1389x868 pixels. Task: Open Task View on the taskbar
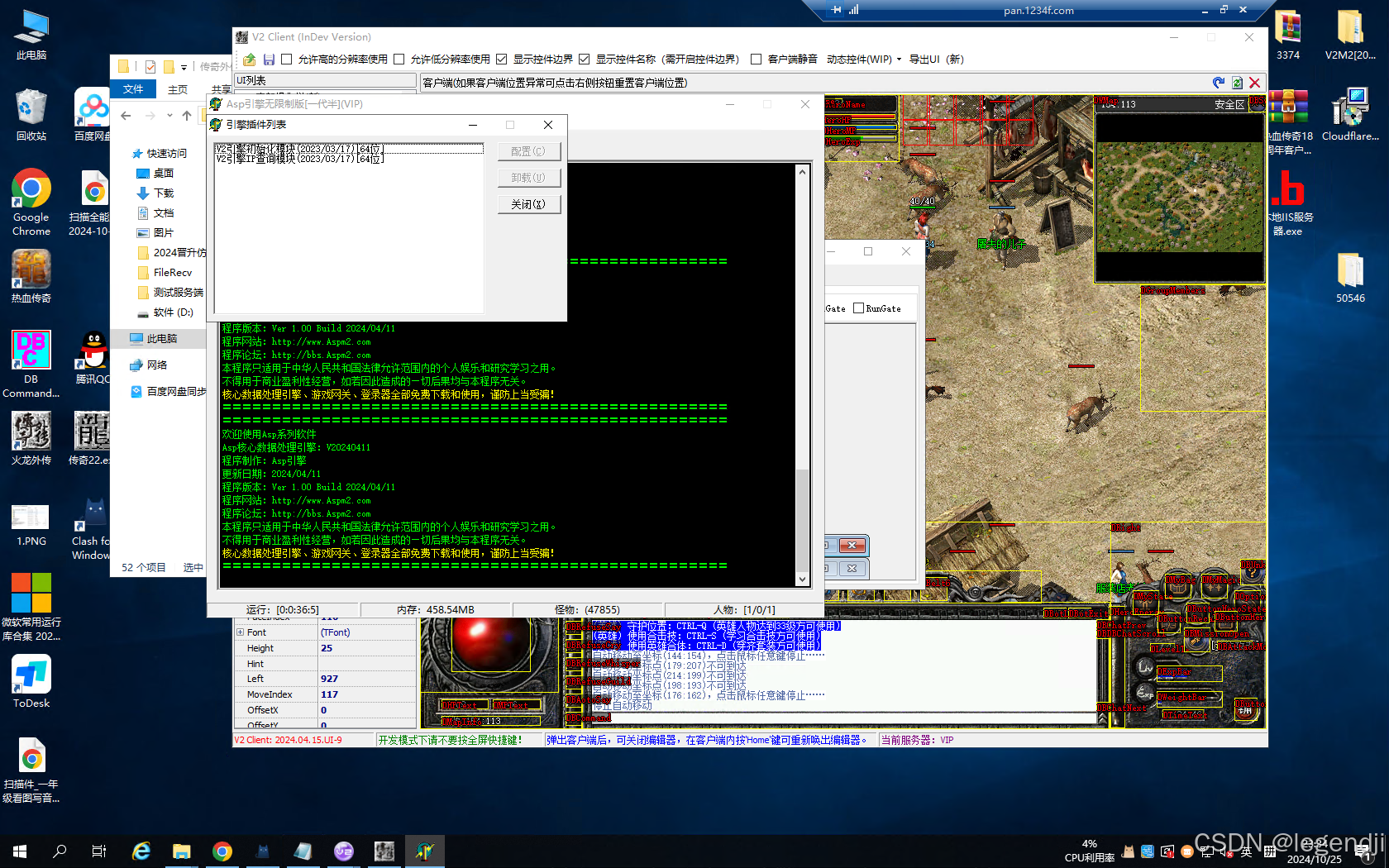pyautogui.click(x=99, y=851)
